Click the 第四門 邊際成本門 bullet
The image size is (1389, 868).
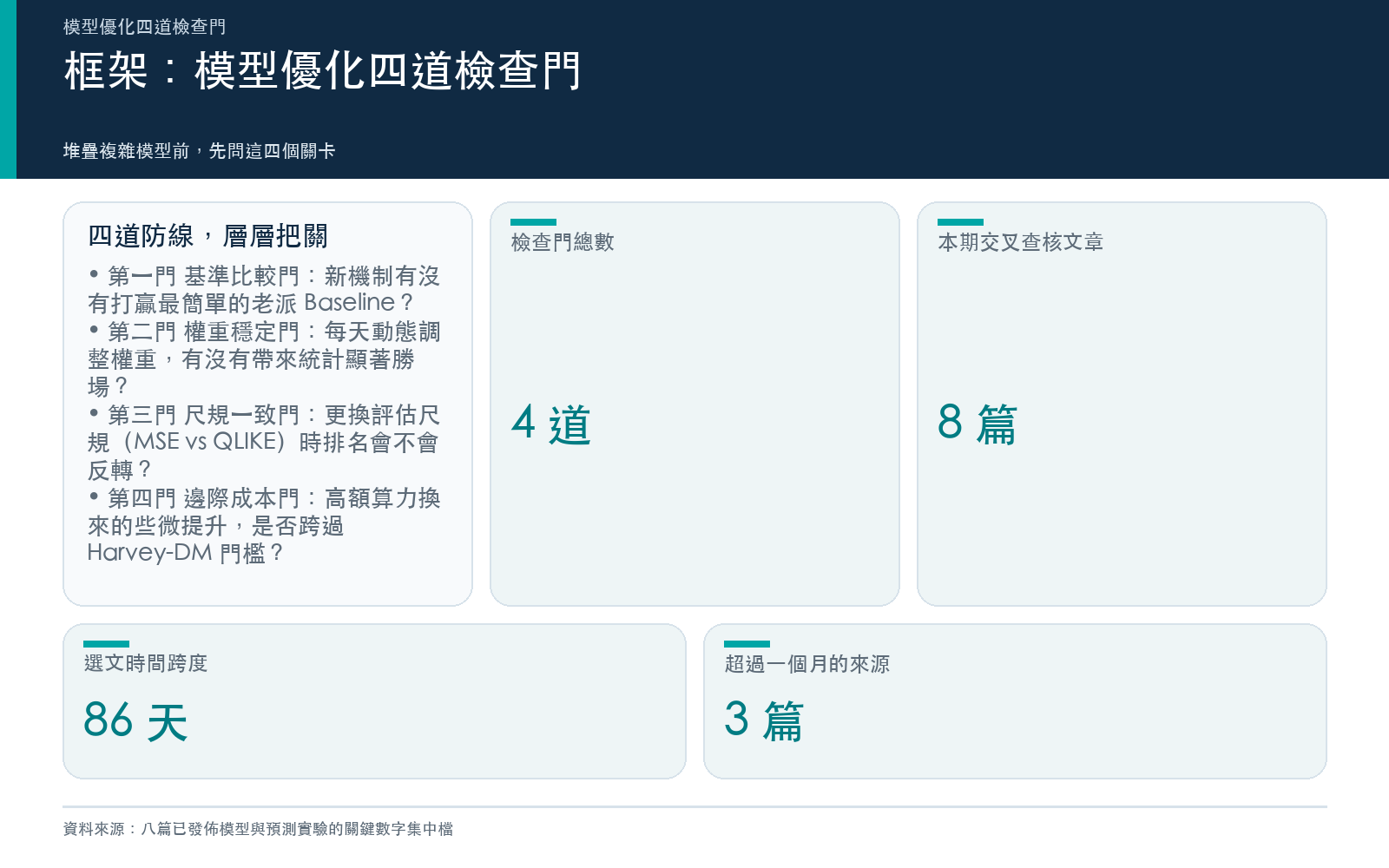point(264,525)
